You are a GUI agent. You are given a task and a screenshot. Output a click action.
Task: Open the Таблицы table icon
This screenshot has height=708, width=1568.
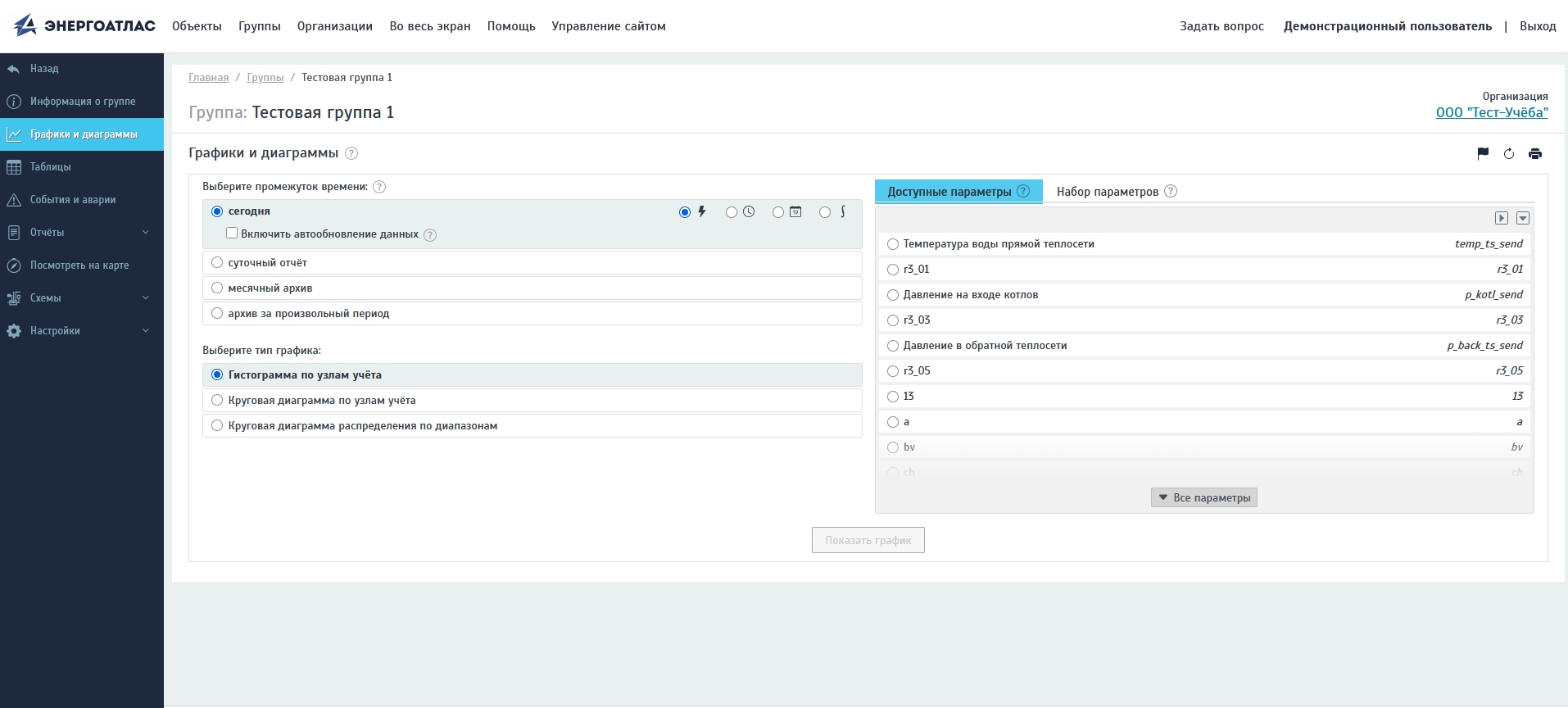14,167
